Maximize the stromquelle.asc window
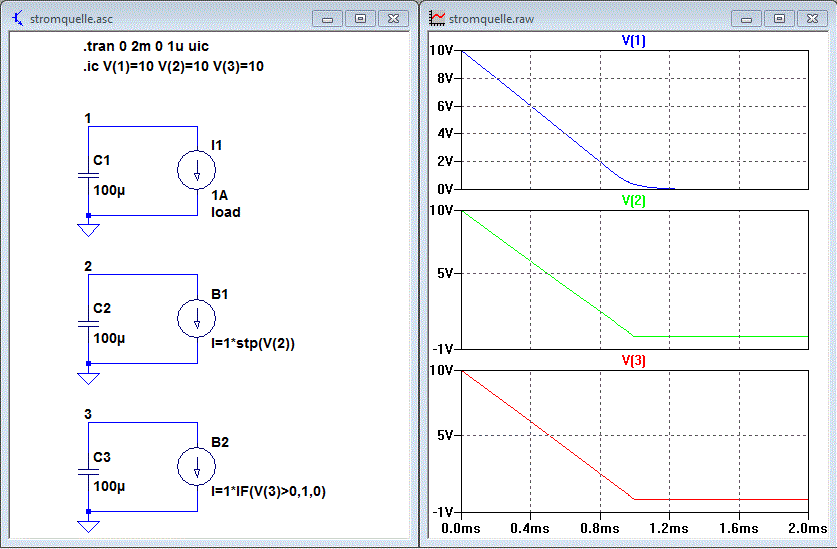This screenshot has width=837, height=549. point(360,19)
